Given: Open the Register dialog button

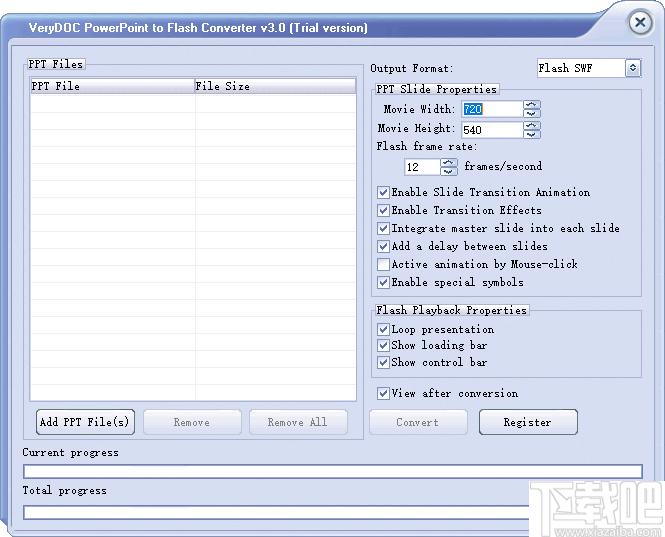Looking at the screenshot, I should [x=528, y=422].
